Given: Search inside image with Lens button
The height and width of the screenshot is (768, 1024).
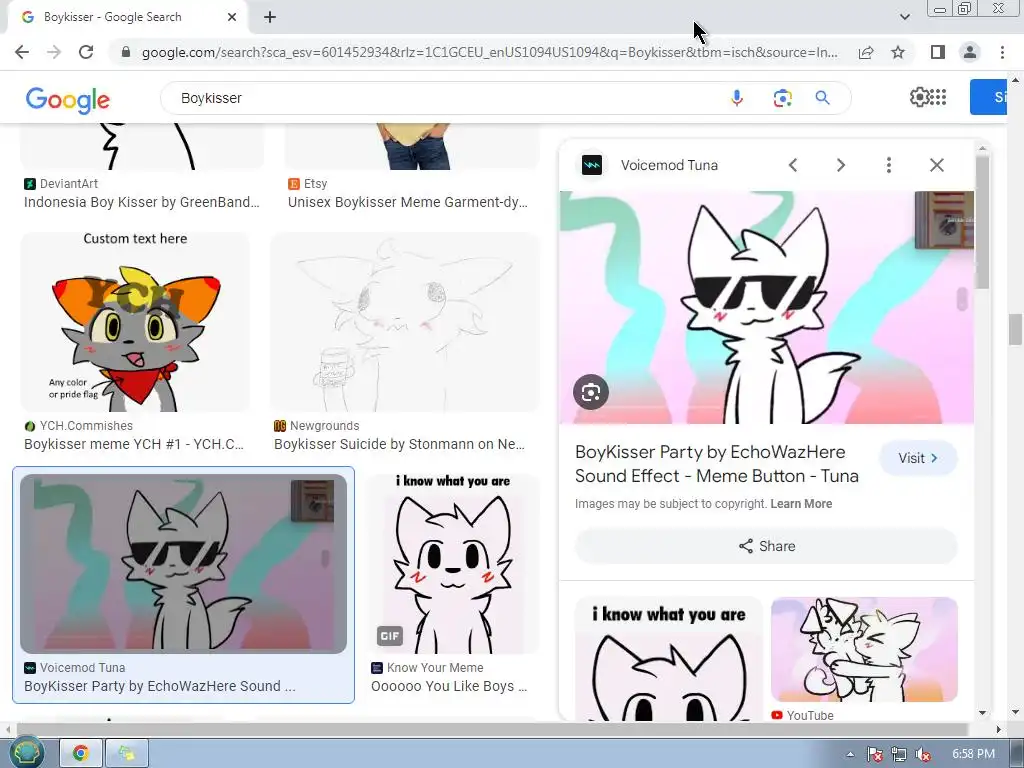Looking at the screenshot, I should click(x=591, y=392).
